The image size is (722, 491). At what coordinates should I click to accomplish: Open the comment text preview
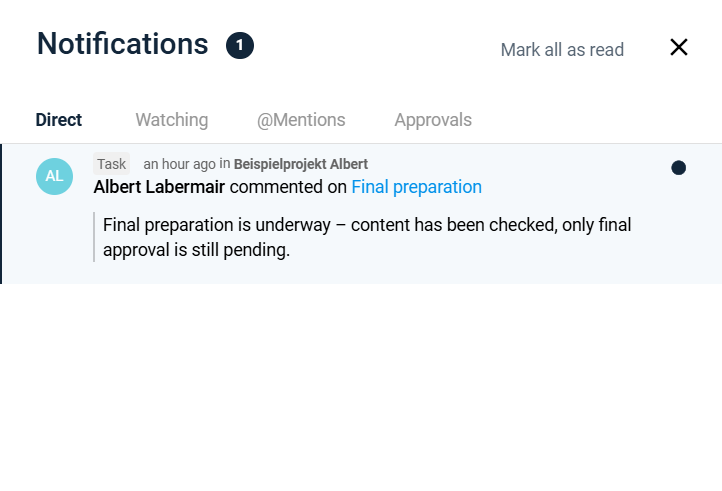(366, 237)
